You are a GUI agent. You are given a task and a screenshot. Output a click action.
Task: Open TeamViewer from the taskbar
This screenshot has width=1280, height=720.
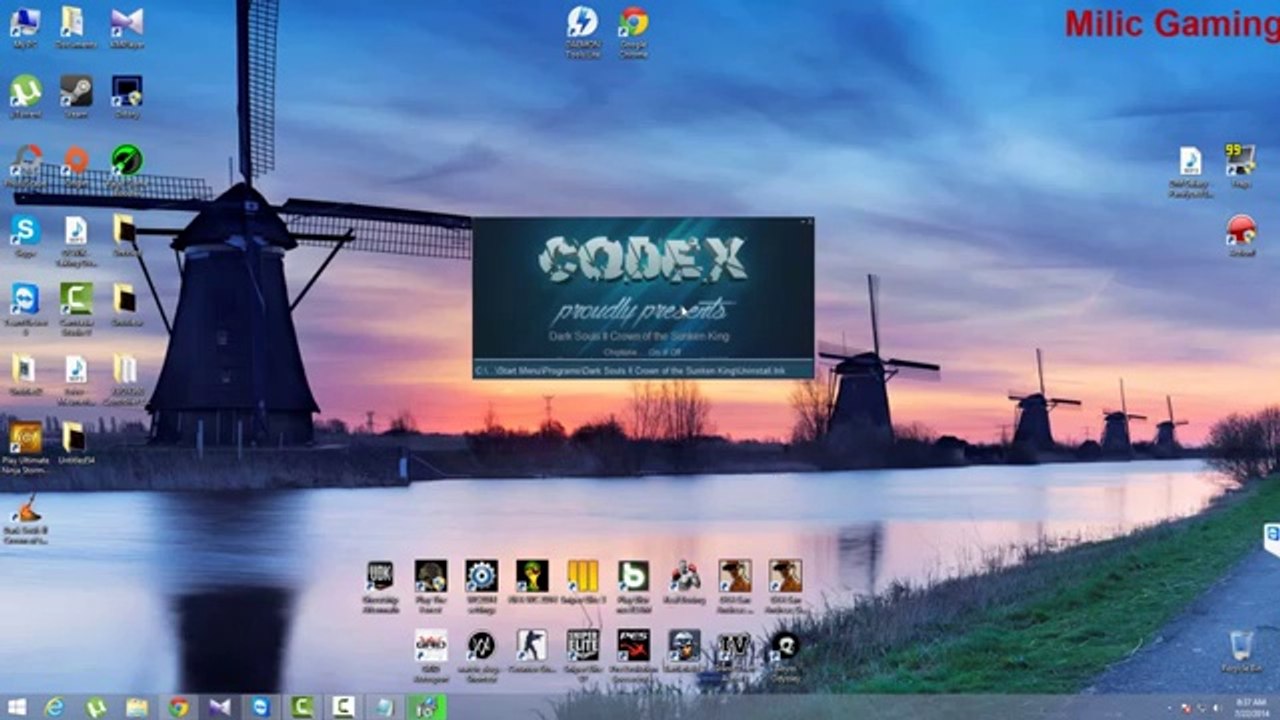click(x=261, y=707)
